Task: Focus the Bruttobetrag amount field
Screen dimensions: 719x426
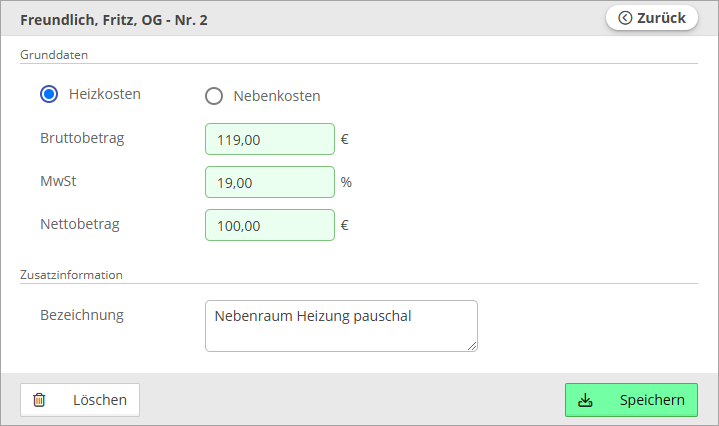Action: [270, 139]
